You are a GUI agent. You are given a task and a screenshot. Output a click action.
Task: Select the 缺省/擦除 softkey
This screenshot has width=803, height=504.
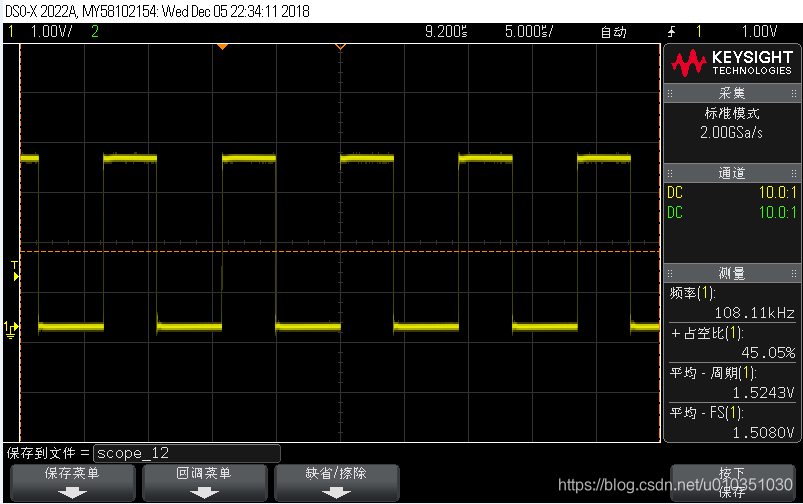click(x=336, y=482)
